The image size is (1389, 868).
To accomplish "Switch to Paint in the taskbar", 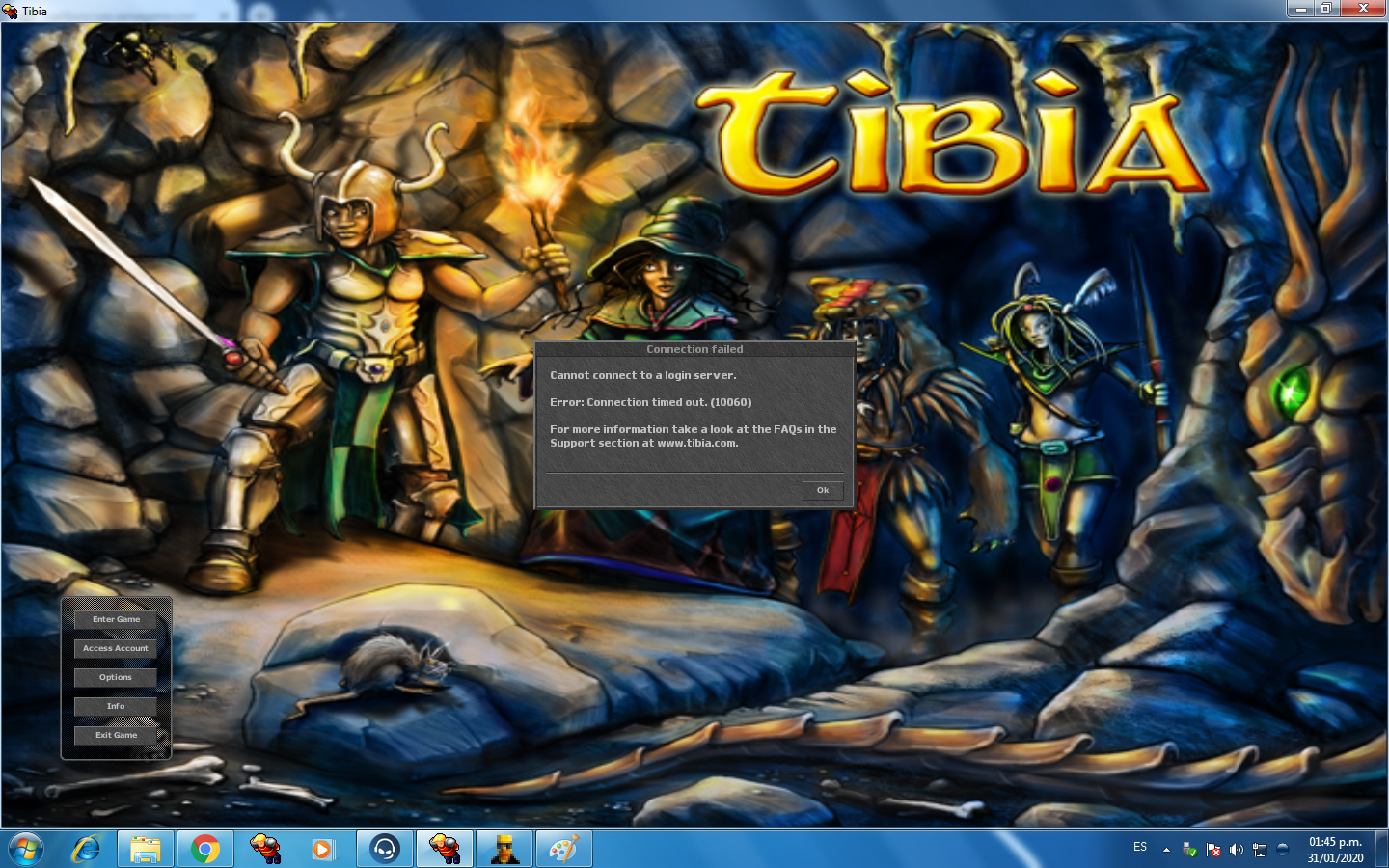I will click(x=564, y=850).
